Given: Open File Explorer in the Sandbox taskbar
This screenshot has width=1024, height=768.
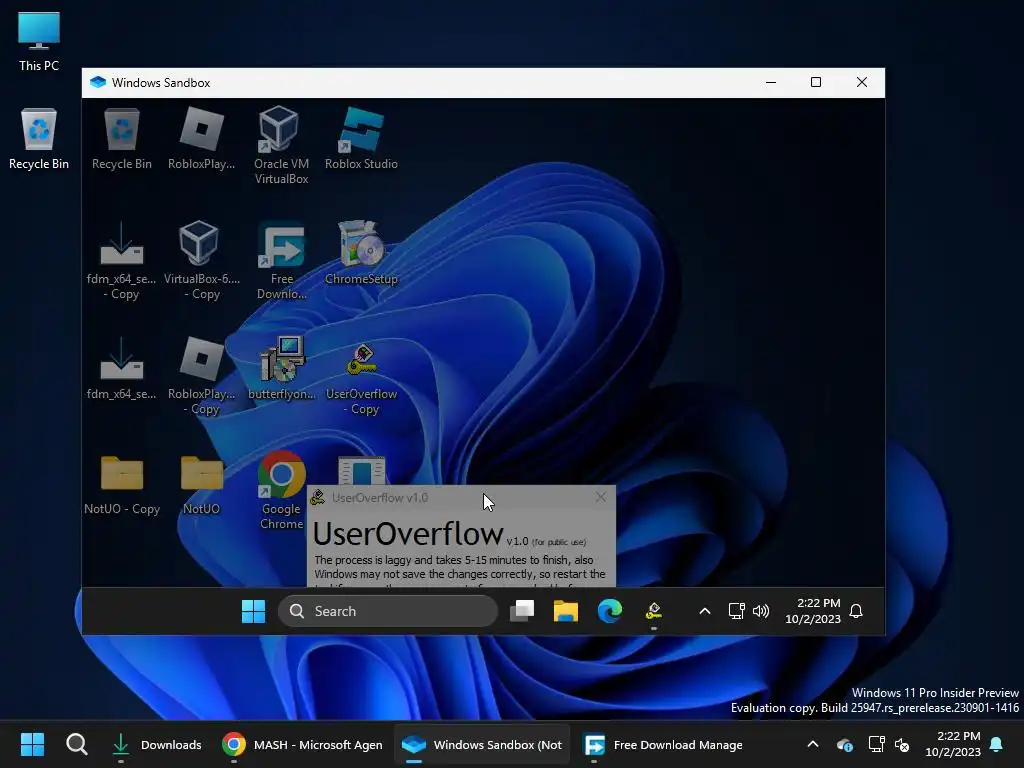Looking at the screenshot, I should (x=566, y=611).
